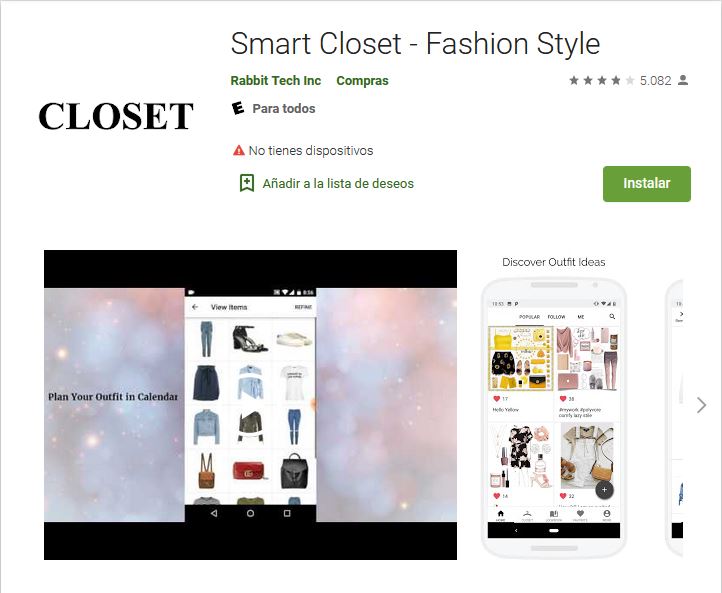Tap the dark plus button in screenshot
722x593 pixels.
(604, 489)
